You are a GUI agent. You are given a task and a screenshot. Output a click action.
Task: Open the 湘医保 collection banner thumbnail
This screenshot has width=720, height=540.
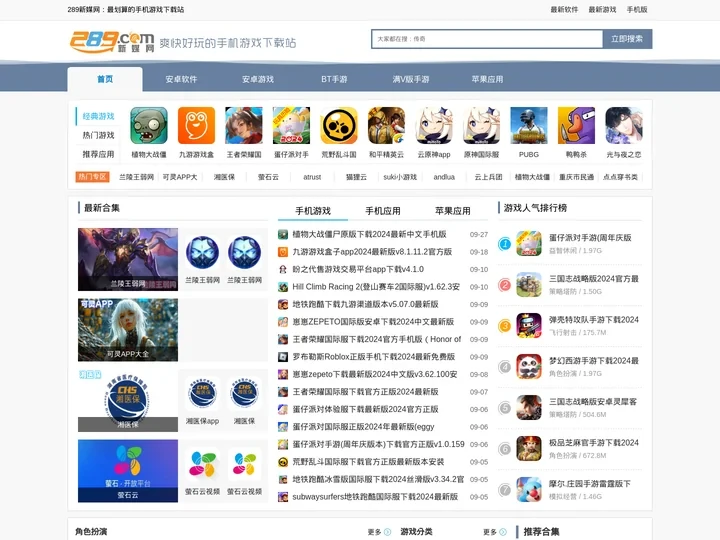pos(128,400)
